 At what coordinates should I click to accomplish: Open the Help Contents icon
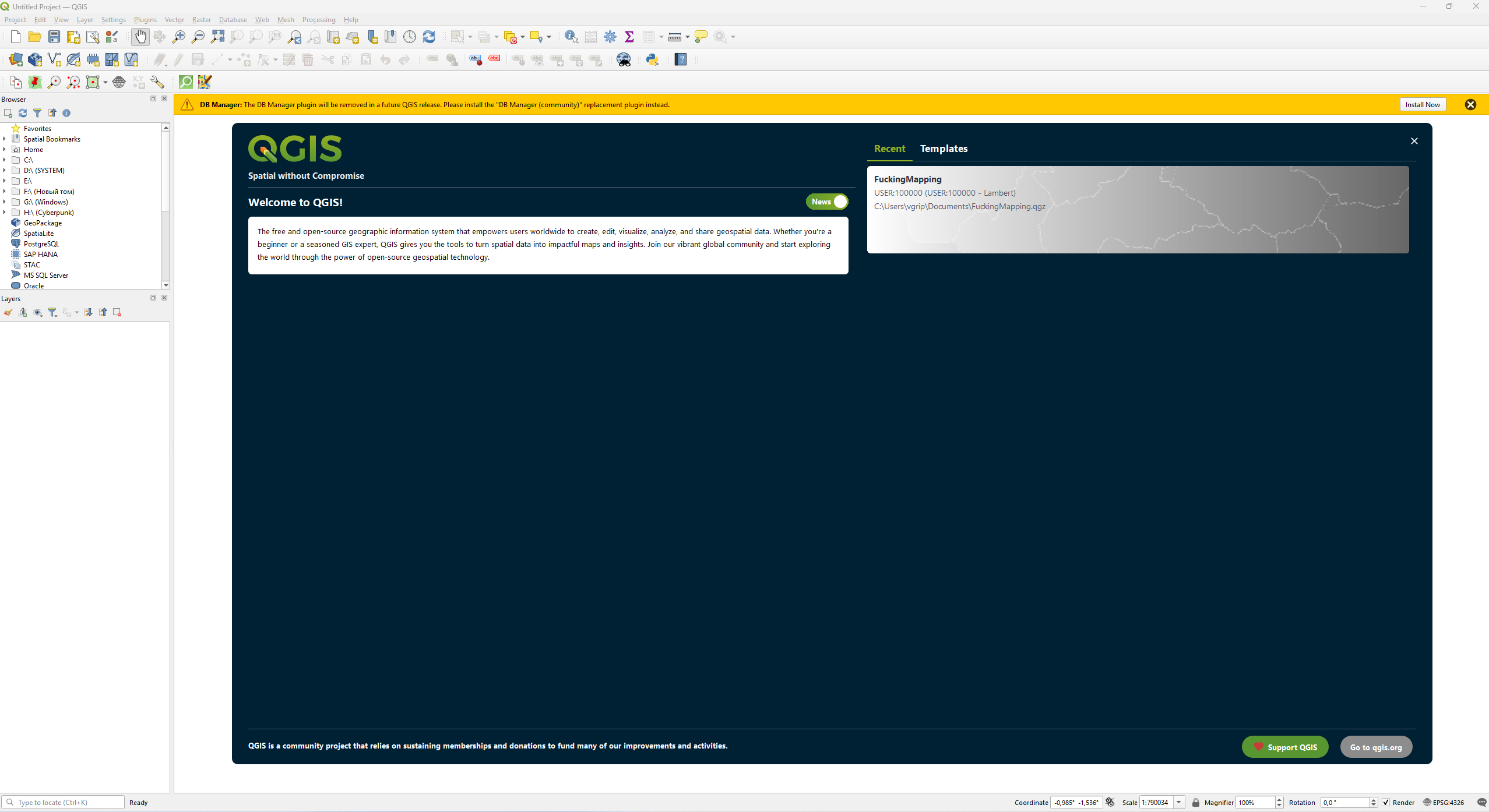[681, 59]
